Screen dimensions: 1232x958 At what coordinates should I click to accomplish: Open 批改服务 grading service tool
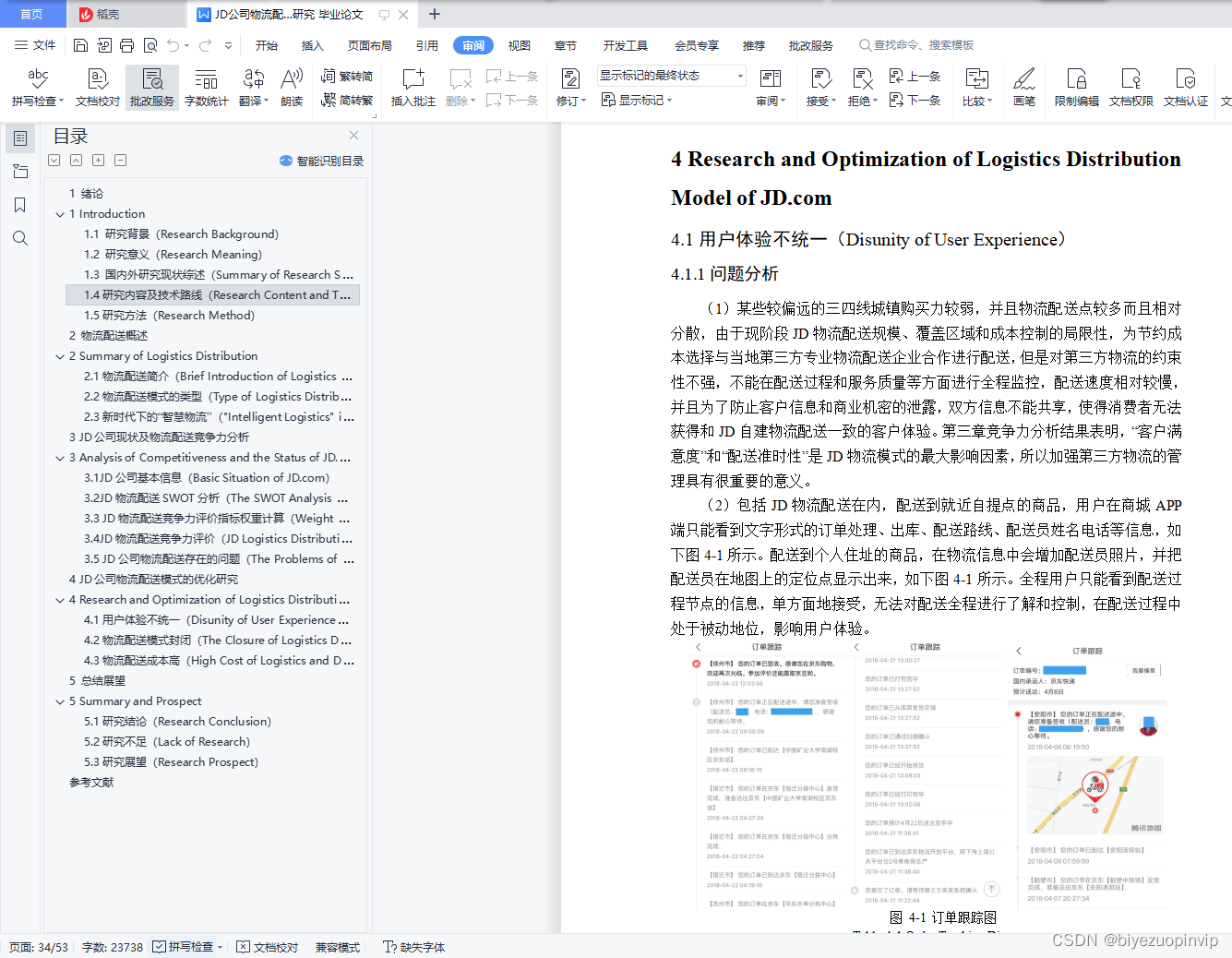click(x=152, y=88)
